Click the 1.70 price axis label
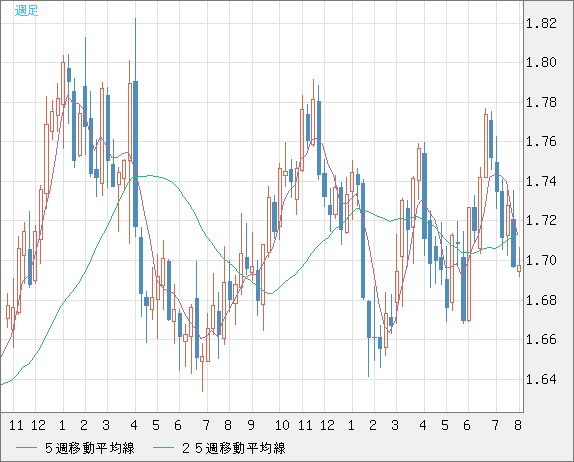The width and height of the screenshot is (574, 462). tap(541, 260)
